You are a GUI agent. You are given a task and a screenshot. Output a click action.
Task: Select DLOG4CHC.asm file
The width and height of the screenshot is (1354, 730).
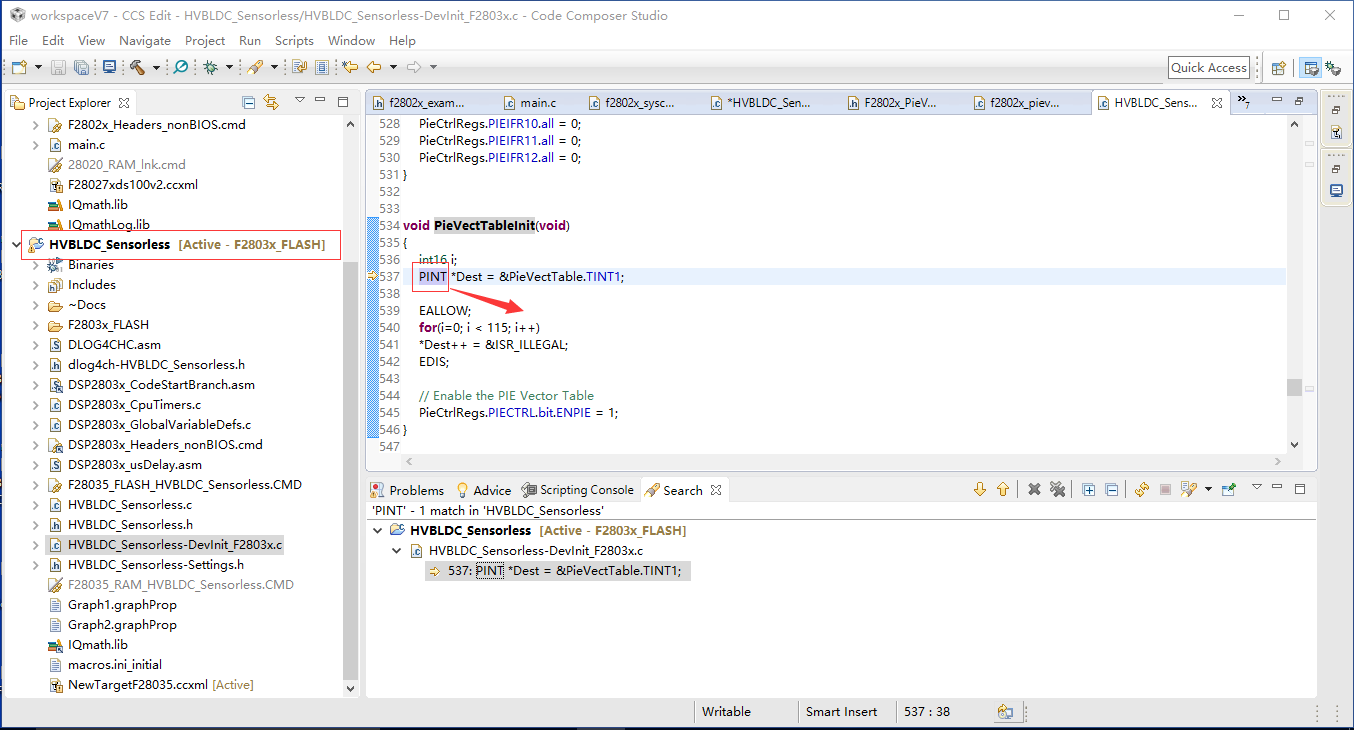click(x=114, y=345)
